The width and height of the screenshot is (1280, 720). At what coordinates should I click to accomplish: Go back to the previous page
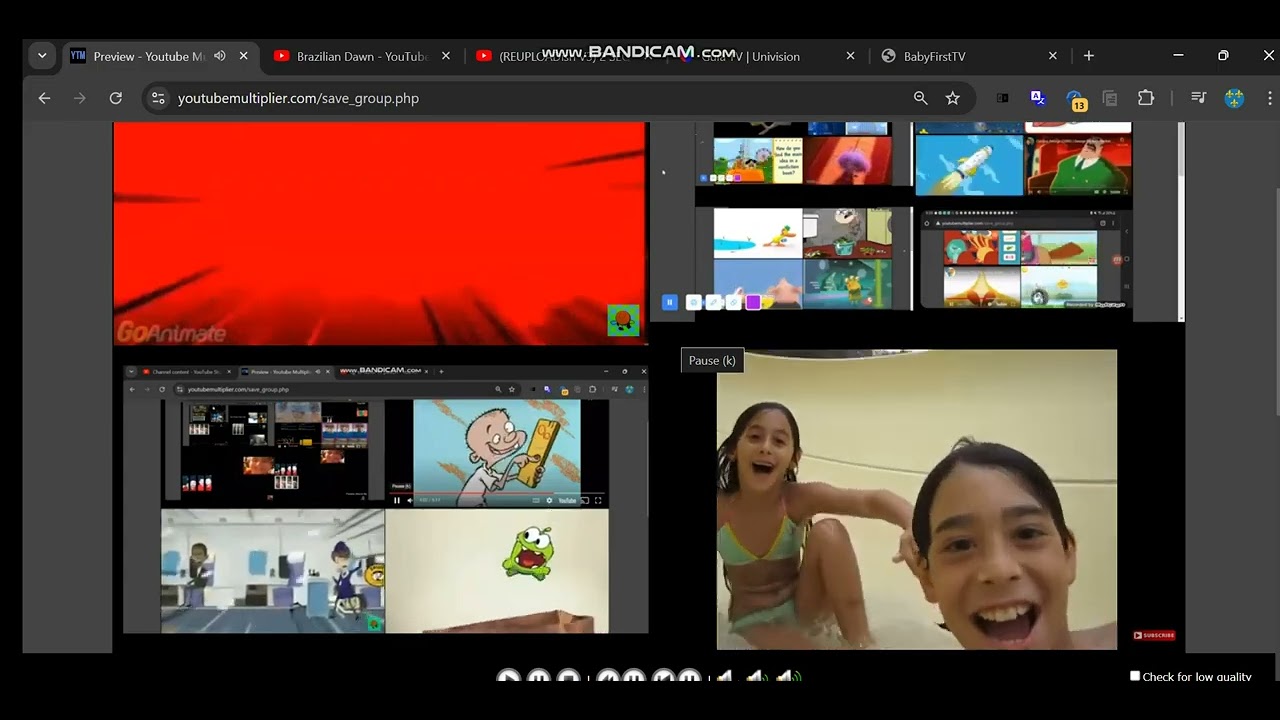44,98
